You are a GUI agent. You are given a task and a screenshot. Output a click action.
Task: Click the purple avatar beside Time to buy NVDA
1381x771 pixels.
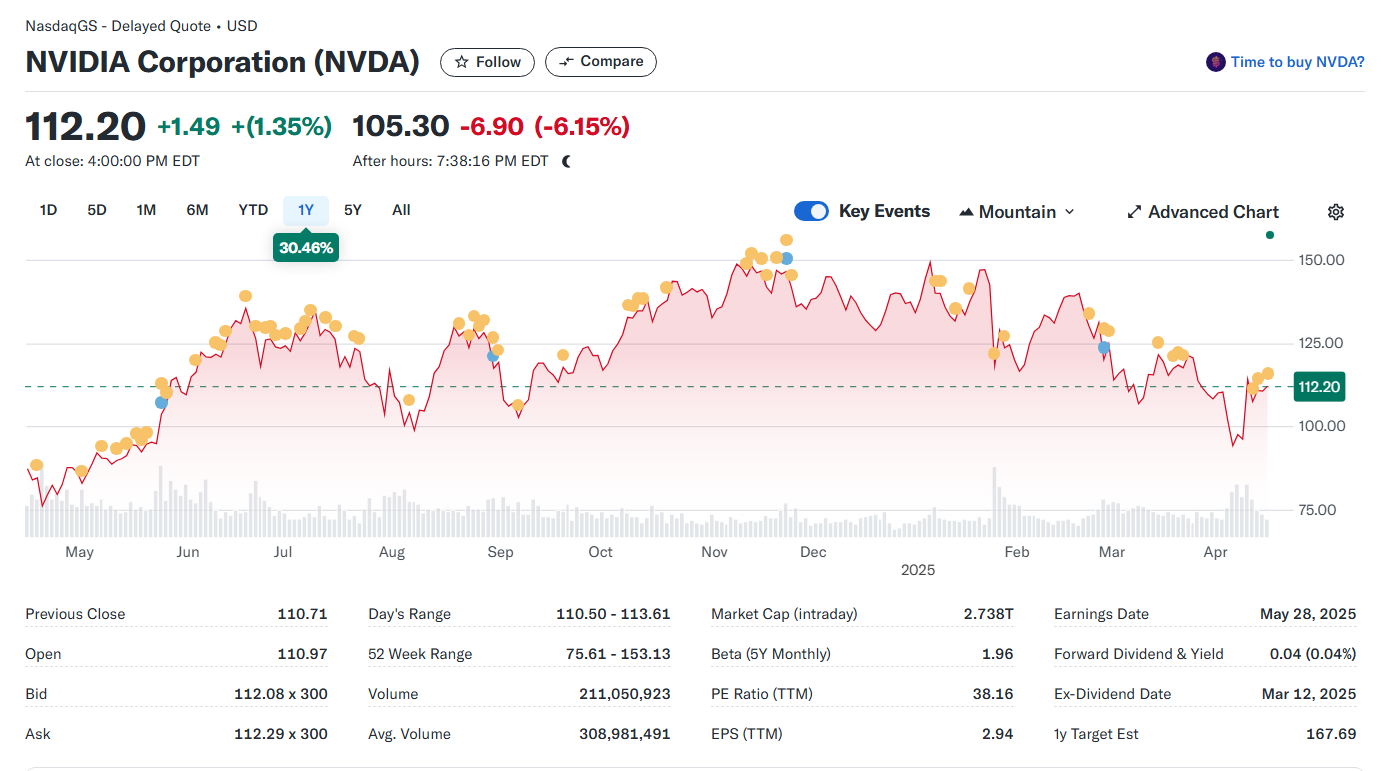[x=1215, y=62]
